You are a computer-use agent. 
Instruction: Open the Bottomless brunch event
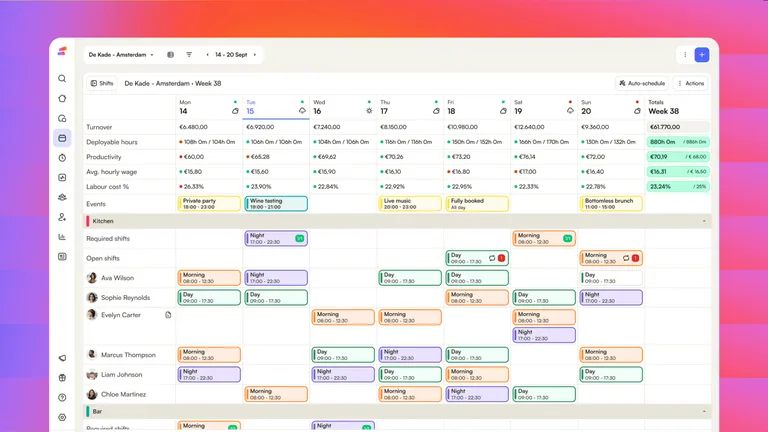coord(611,204)
